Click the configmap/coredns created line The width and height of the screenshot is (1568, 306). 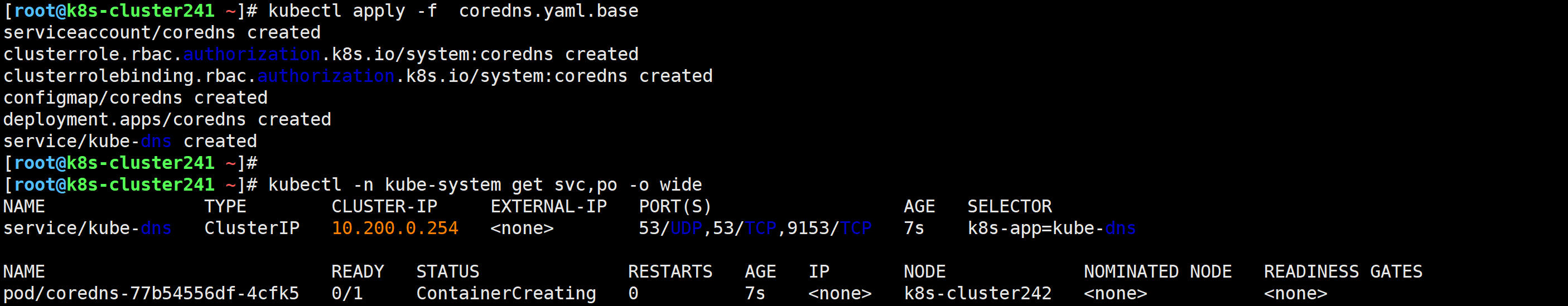tap(135, 98)
